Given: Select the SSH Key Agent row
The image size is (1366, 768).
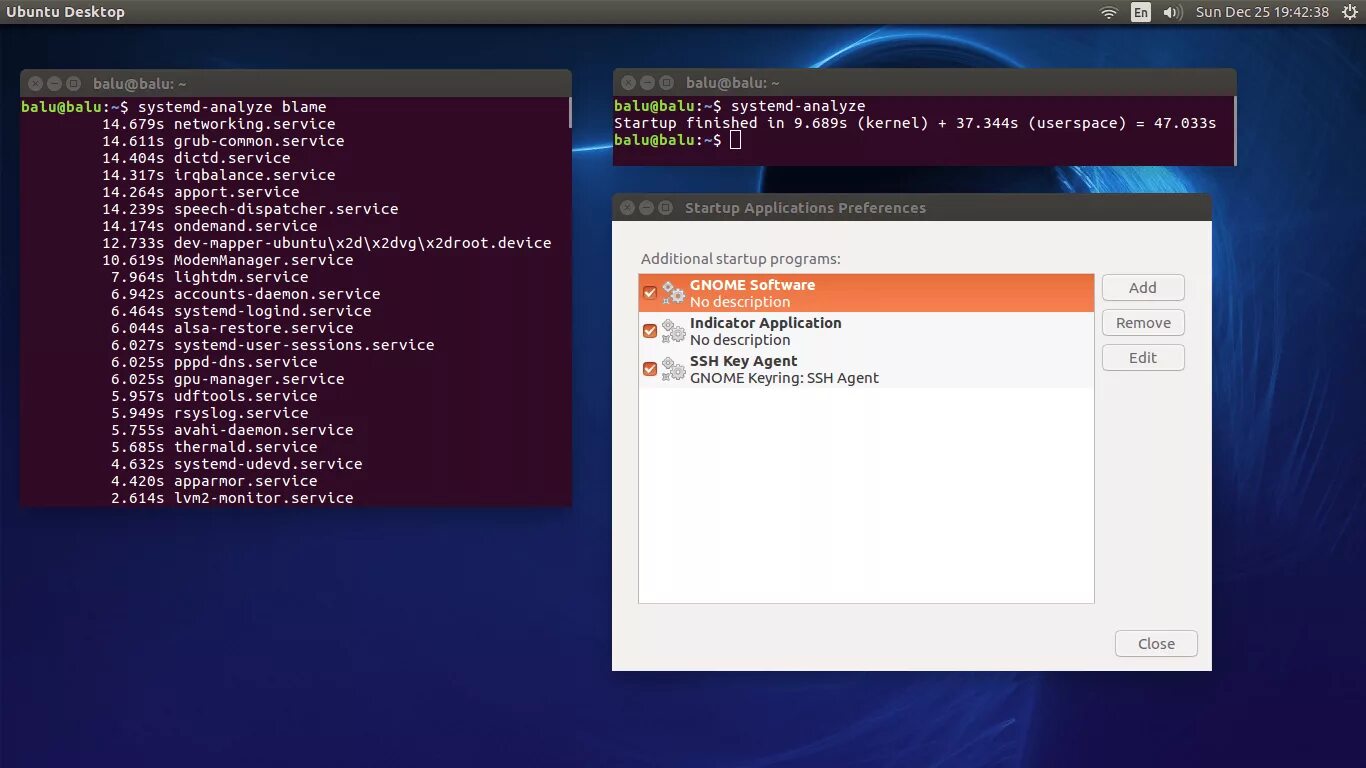Looking at the screenshot, I should point(866,369).
